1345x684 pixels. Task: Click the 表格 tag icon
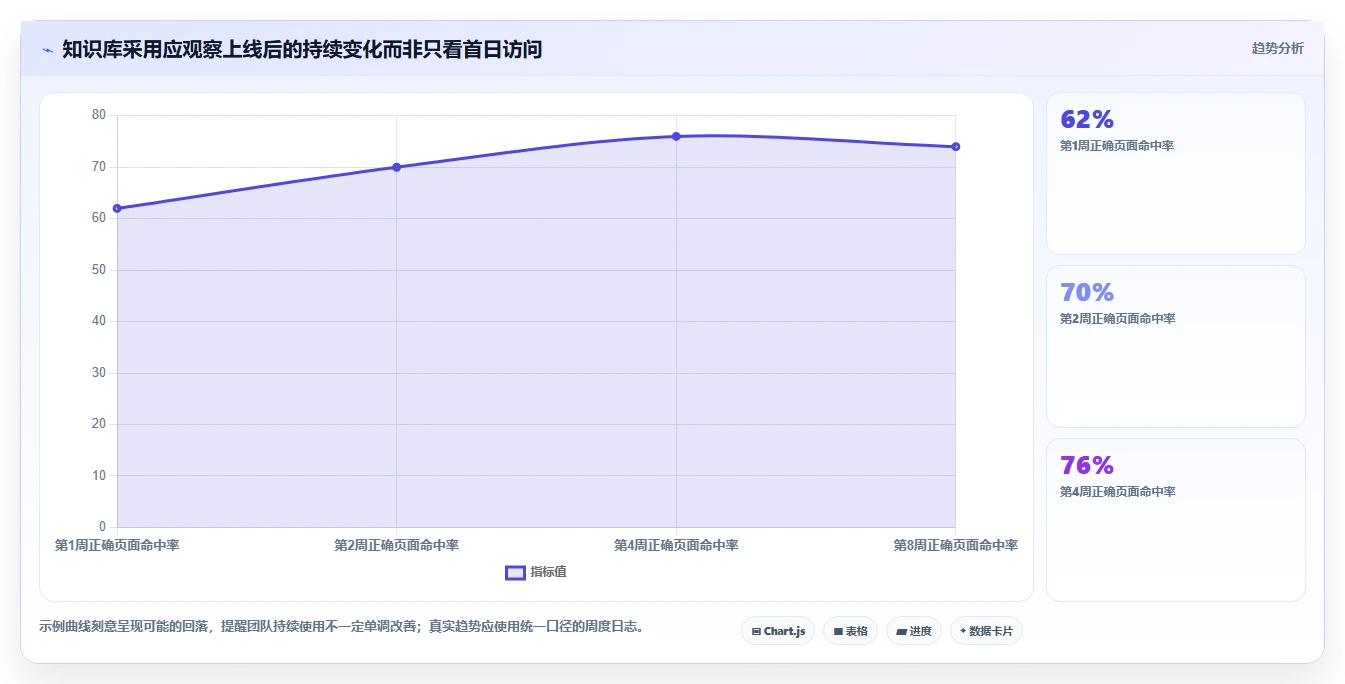click(x=838, y=632)
